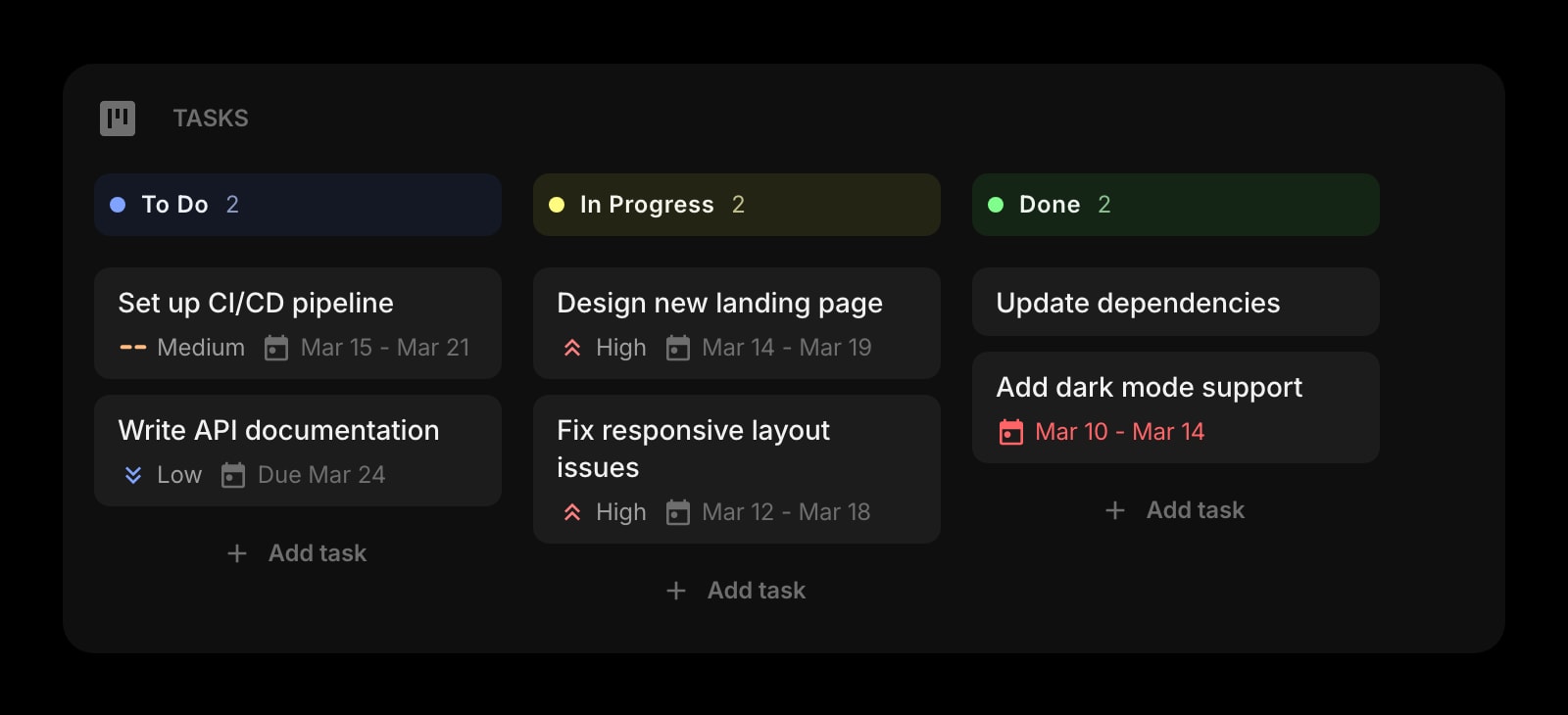Click the kanban board icon beside TASKS

coord(118,119)
